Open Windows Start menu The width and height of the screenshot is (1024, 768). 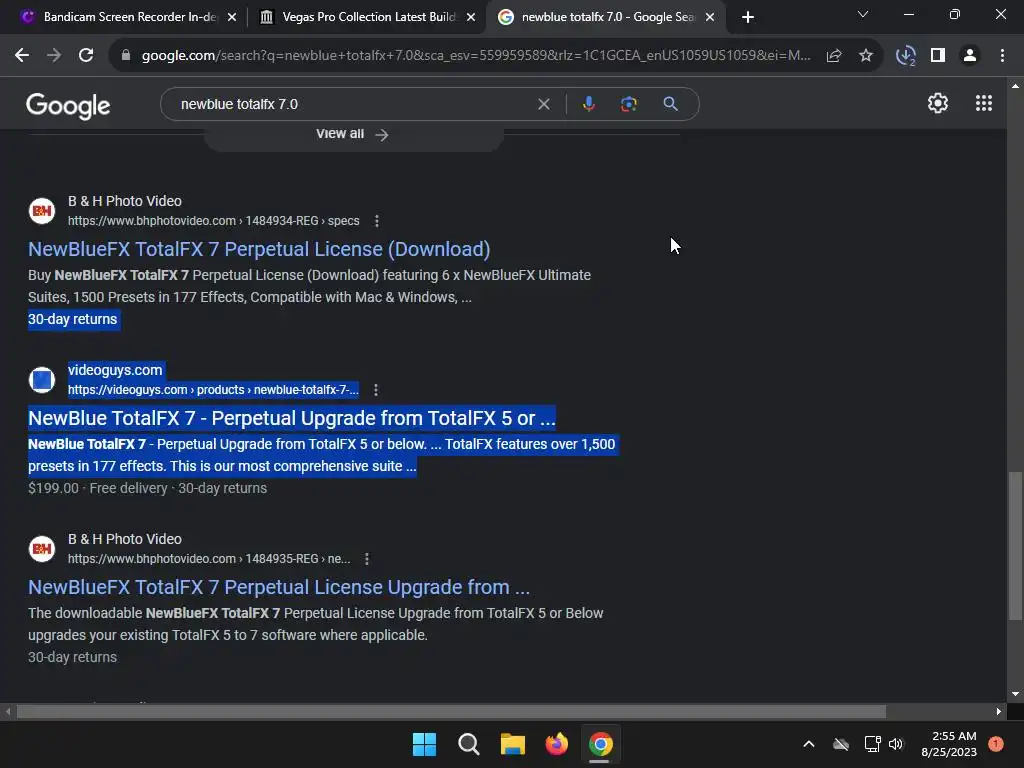[x=424, y=744]
